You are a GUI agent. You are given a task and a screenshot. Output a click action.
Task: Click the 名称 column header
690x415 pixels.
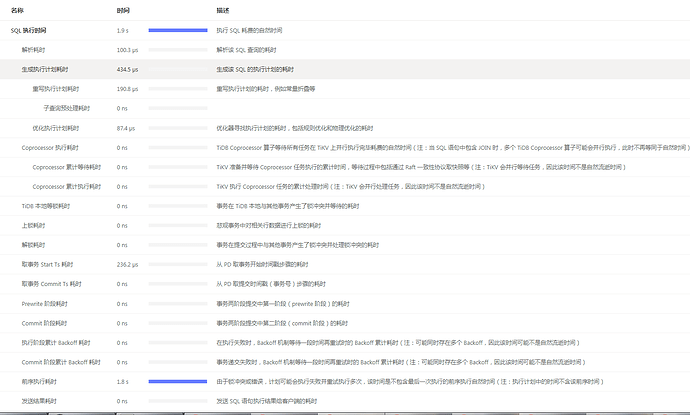click(x=17, y=11)
